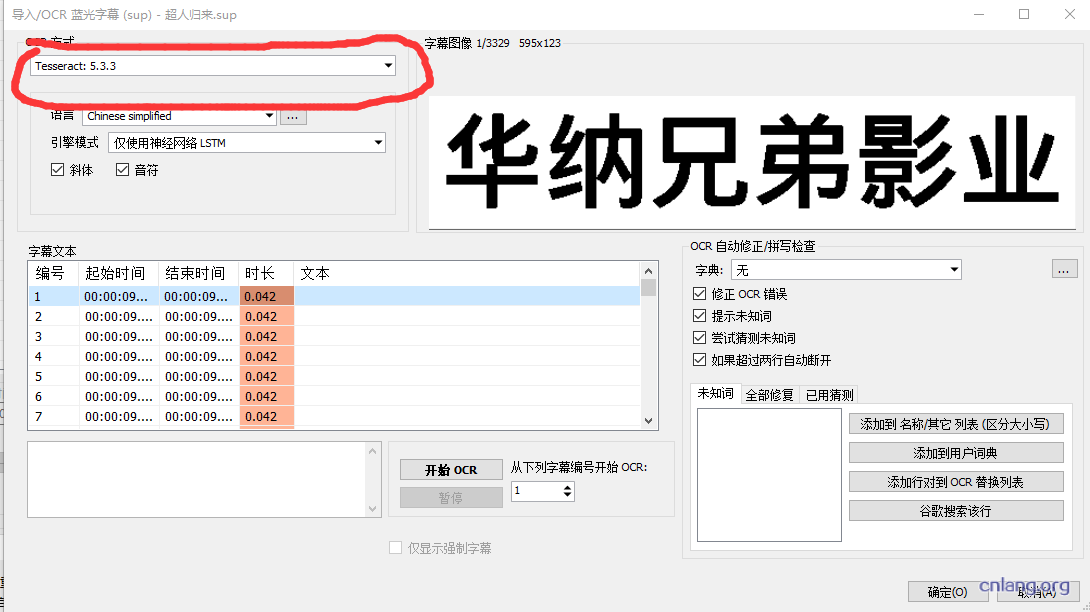Confirm with the 确定(O) button

pyautogui.click(x=947, y=592)
